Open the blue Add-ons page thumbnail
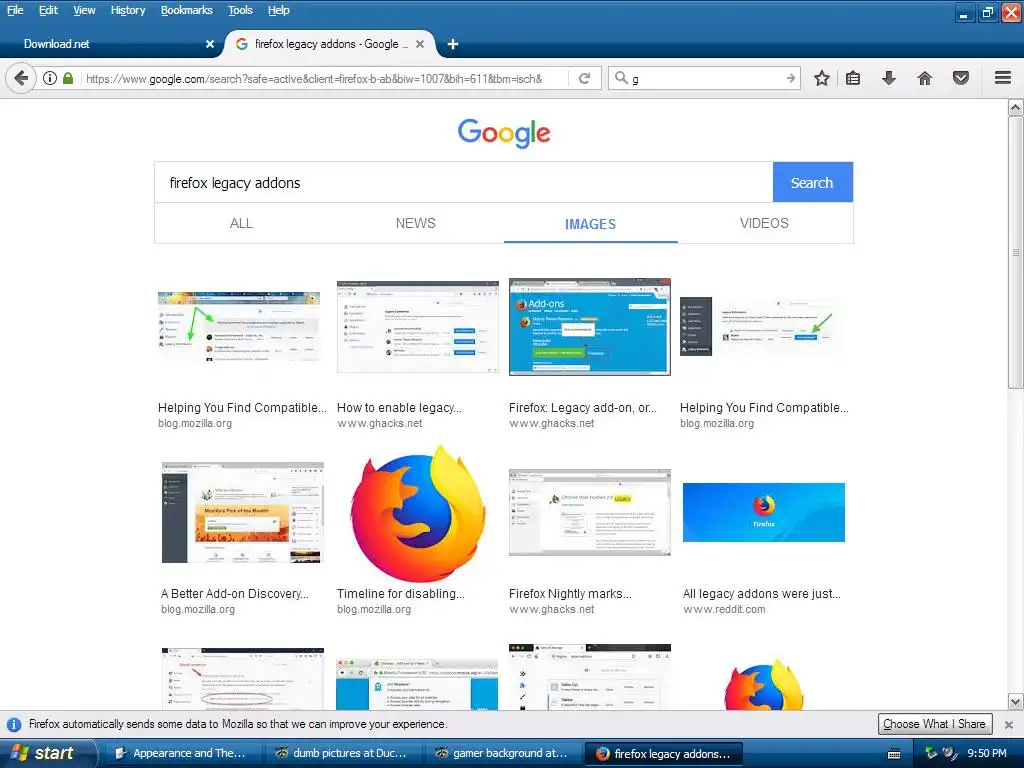Viewport: 1024px width, 768px height. pyautogui.click(x=590, y=327)
